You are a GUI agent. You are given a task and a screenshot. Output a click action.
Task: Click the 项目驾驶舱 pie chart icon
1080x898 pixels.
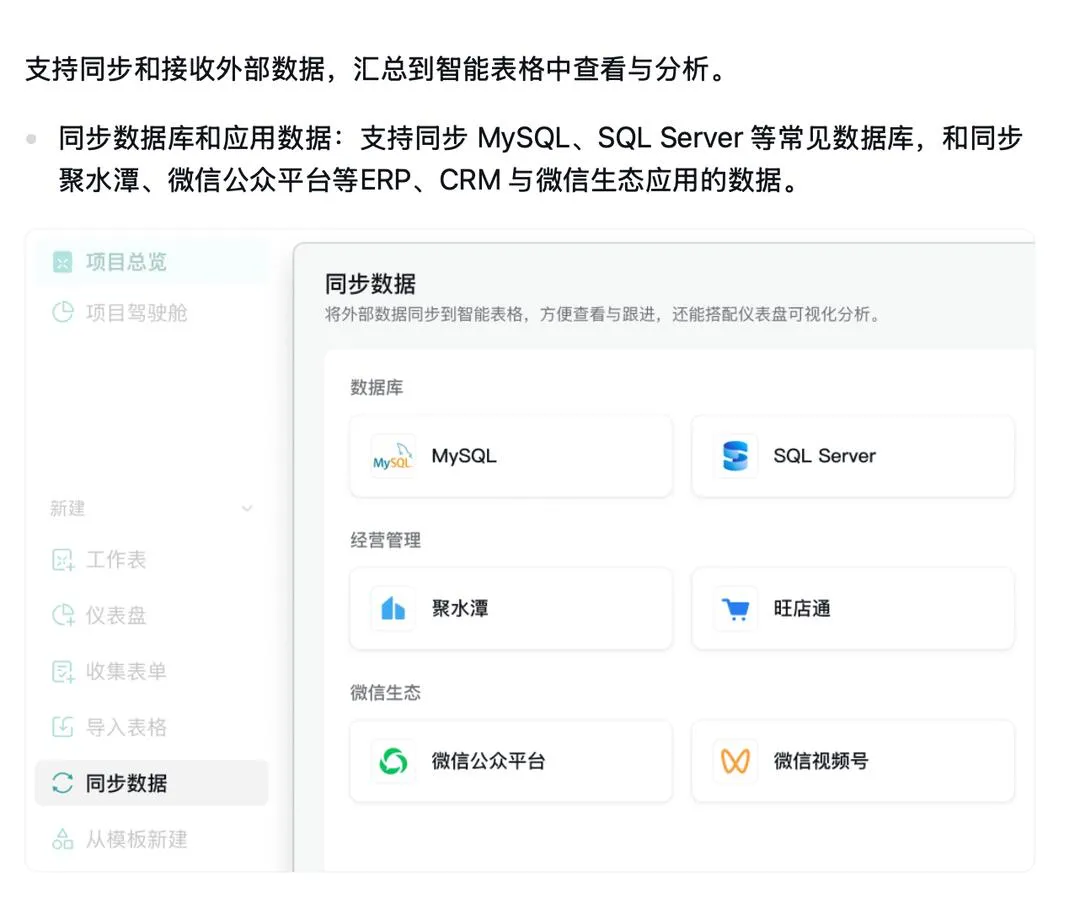[x=63, y=313]
